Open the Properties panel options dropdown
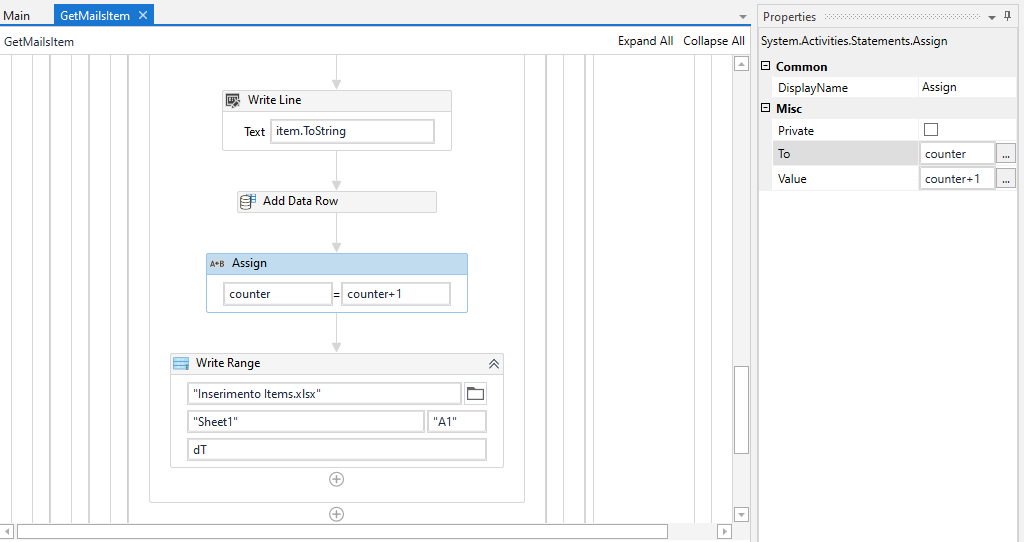 point(992,18)
